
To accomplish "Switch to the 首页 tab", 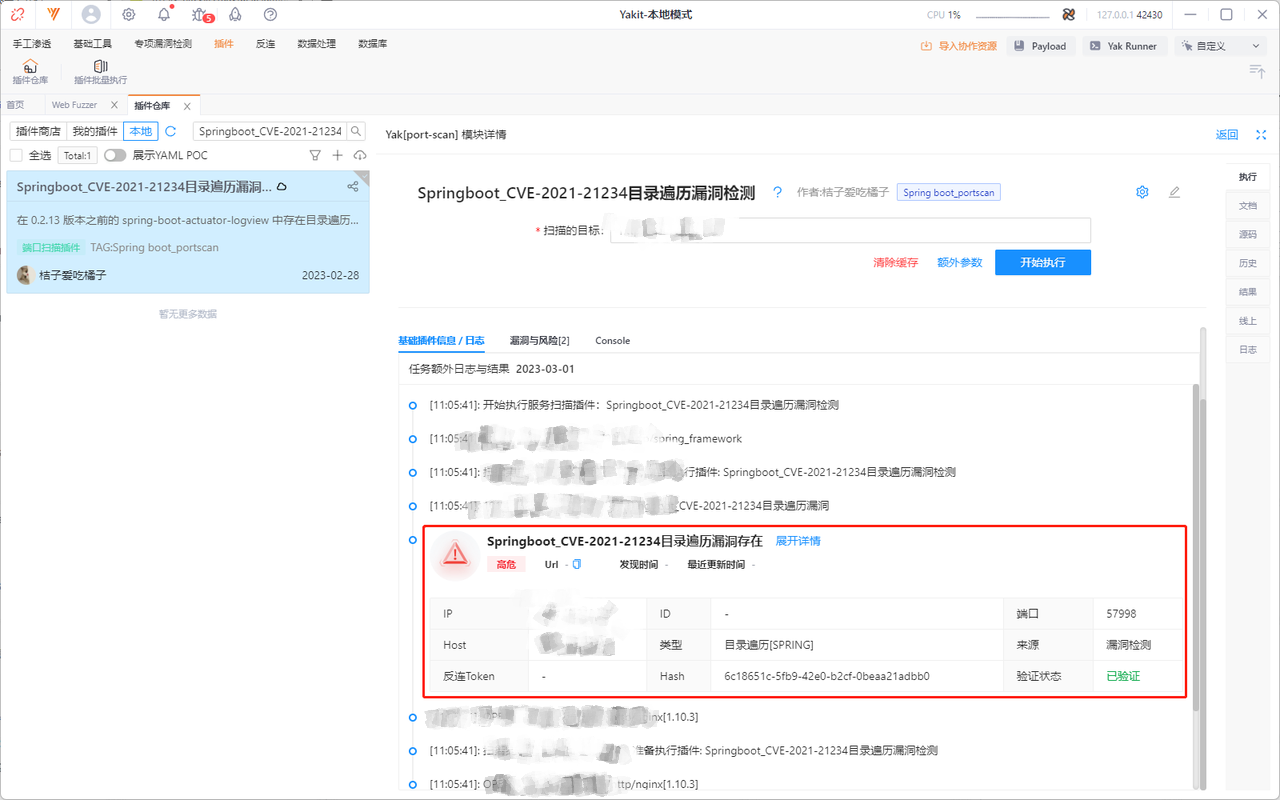I will click(15, 105).
